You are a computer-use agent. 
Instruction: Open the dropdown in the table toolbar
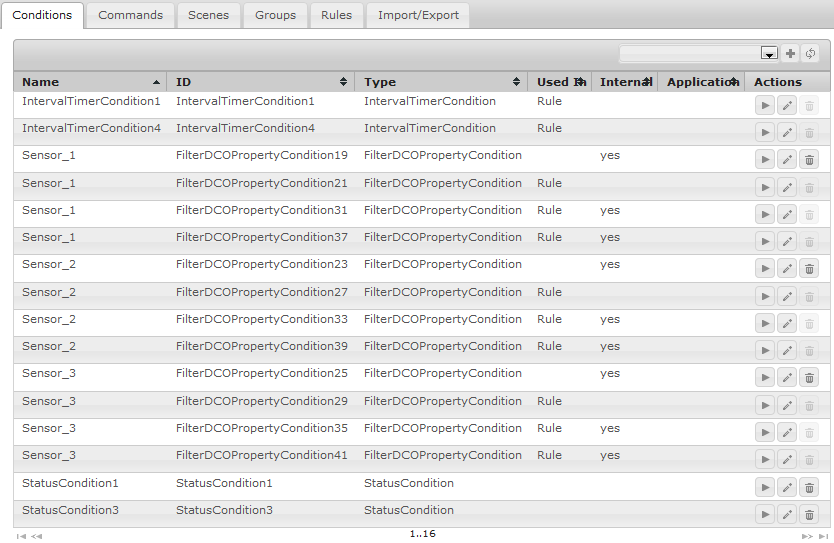769,54
